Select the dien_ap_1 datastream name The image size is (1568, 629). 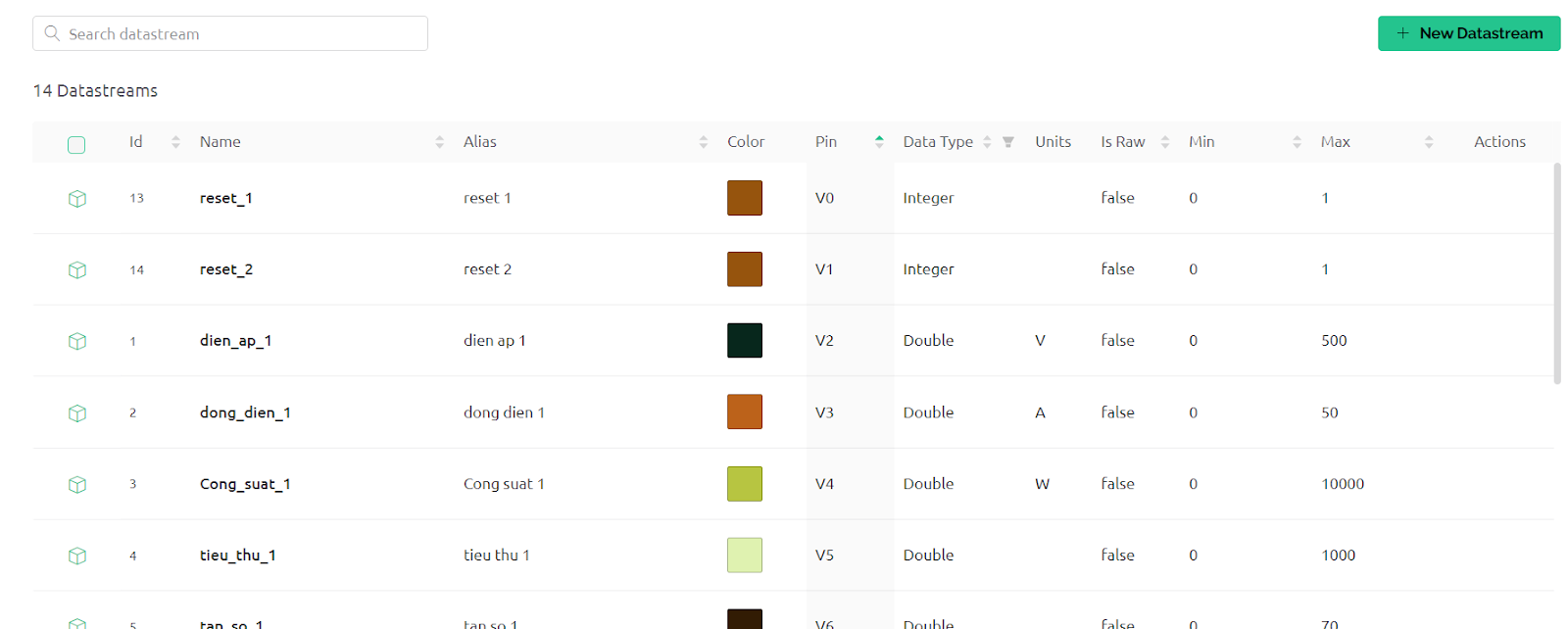(x=236, y=341)
